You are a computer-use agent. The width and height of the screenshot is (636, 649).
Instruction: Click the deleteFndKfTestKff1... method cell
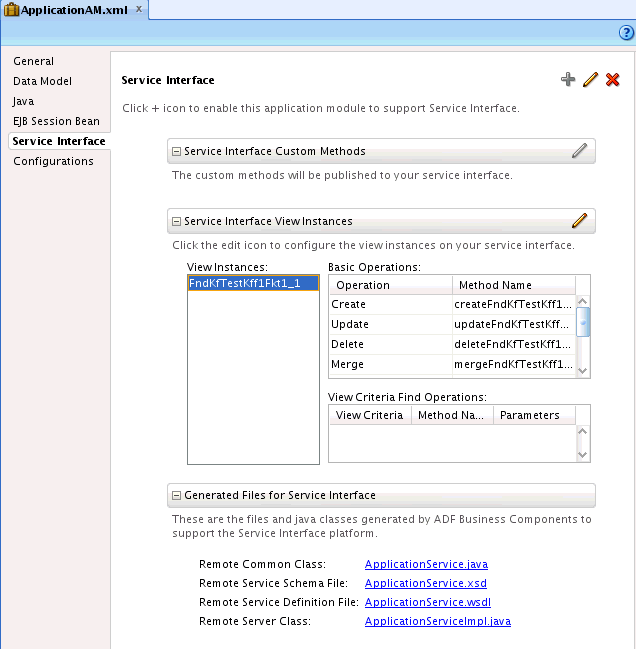click(x=514, y=344)
